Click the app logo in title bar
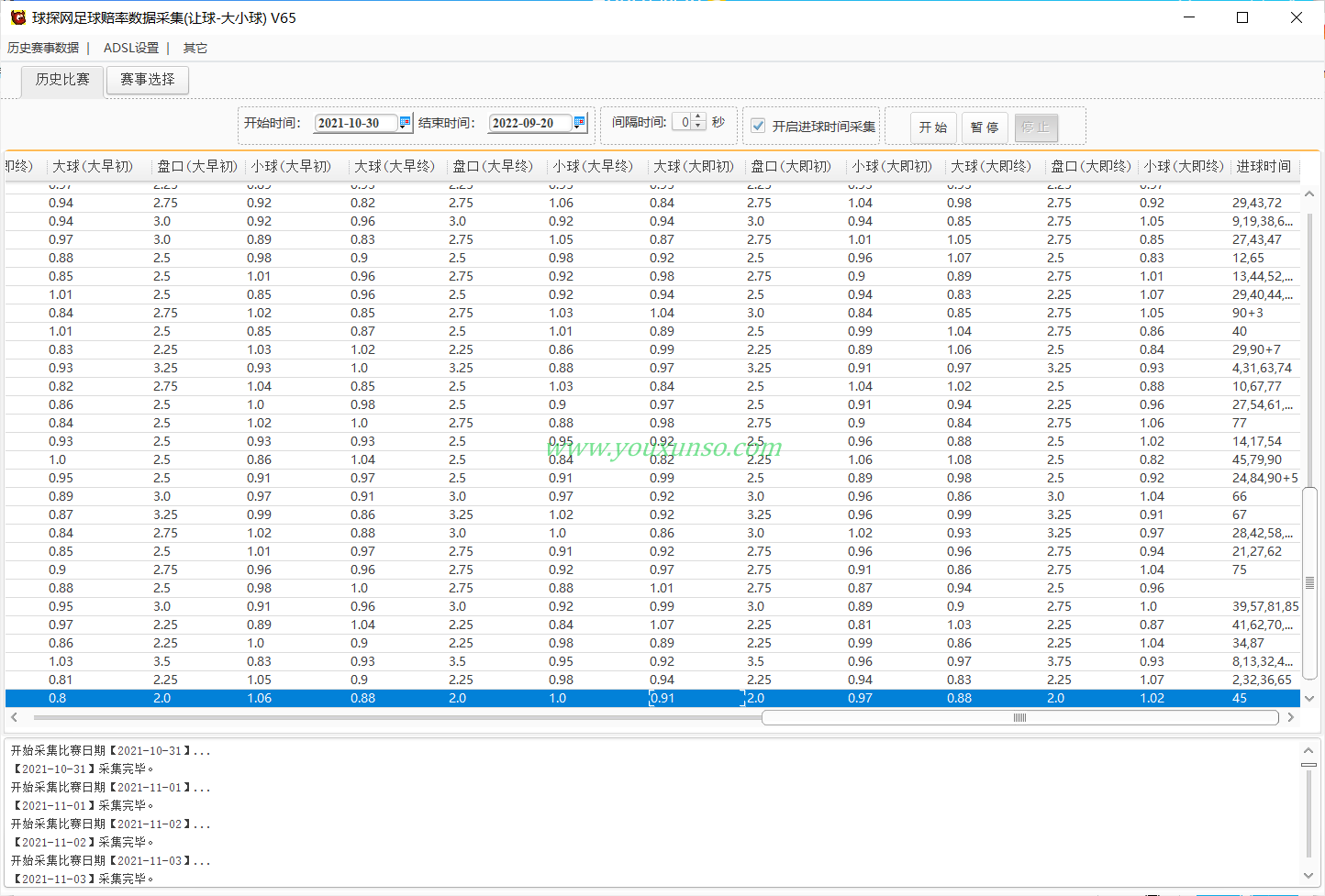Image resolution: width=1325 pixels, height=896 pixels. (17, 17)
